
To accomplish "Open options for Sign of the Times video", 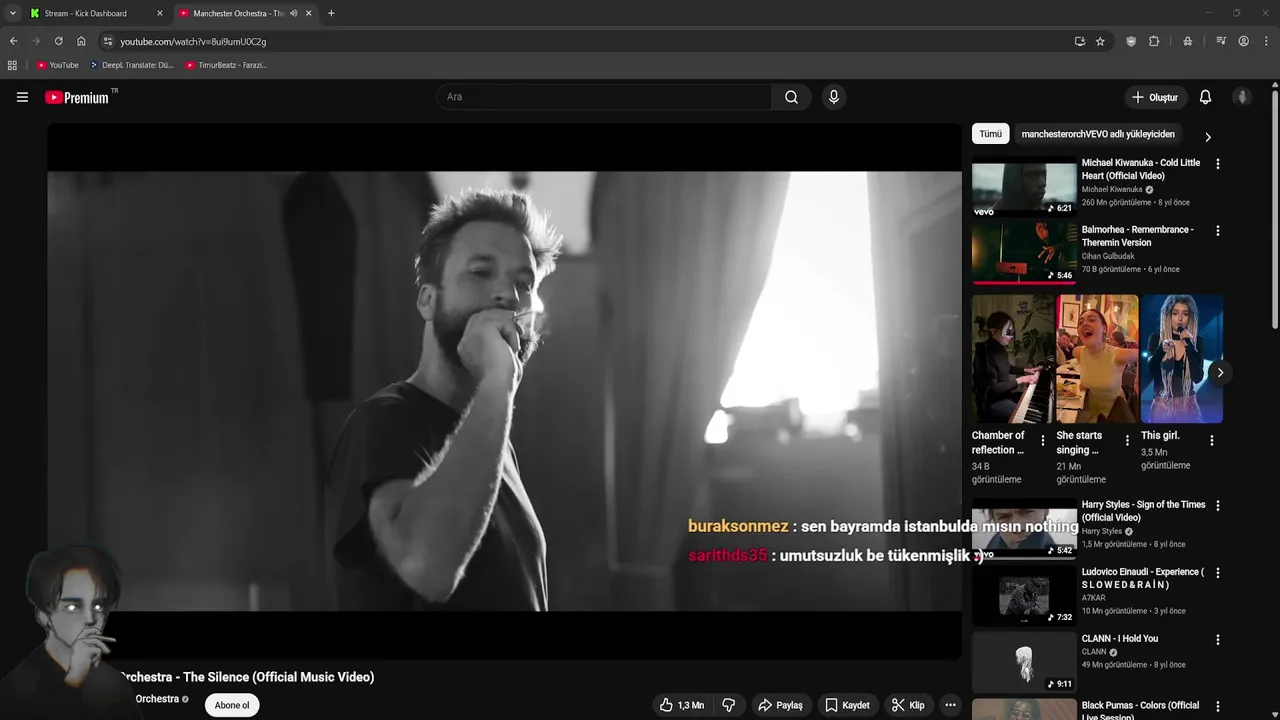I will coord(1217,506).
